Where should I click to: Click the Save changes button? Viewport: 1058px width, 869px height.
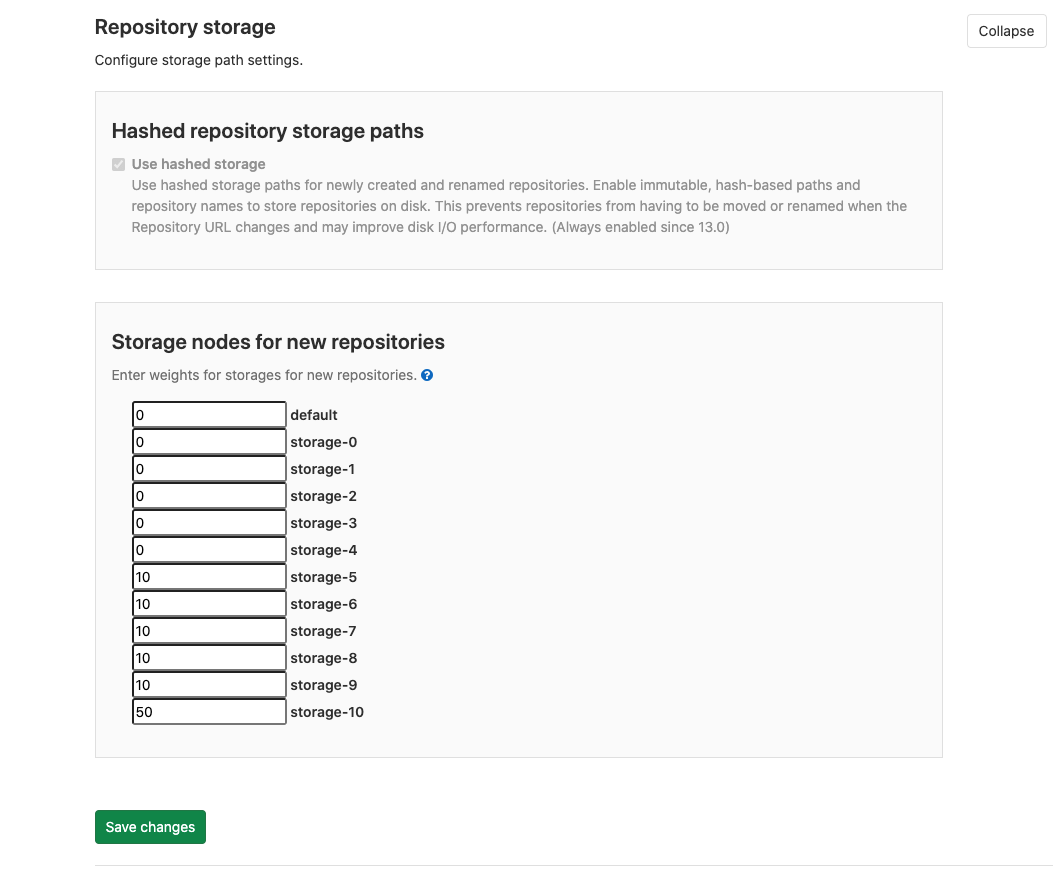[150, 827]
